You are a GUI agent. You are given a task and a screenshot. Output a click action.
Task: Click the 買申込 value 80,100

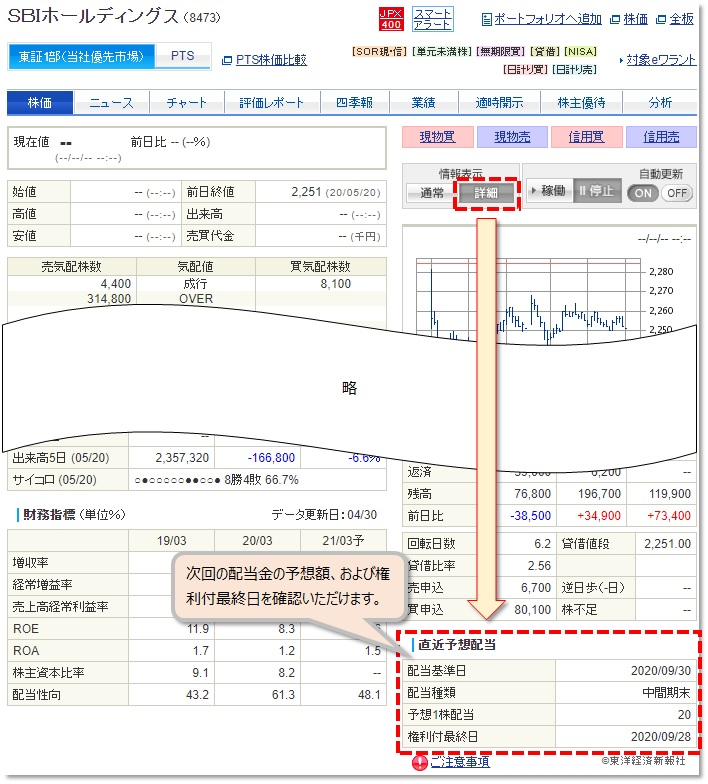tap(532, 610)
